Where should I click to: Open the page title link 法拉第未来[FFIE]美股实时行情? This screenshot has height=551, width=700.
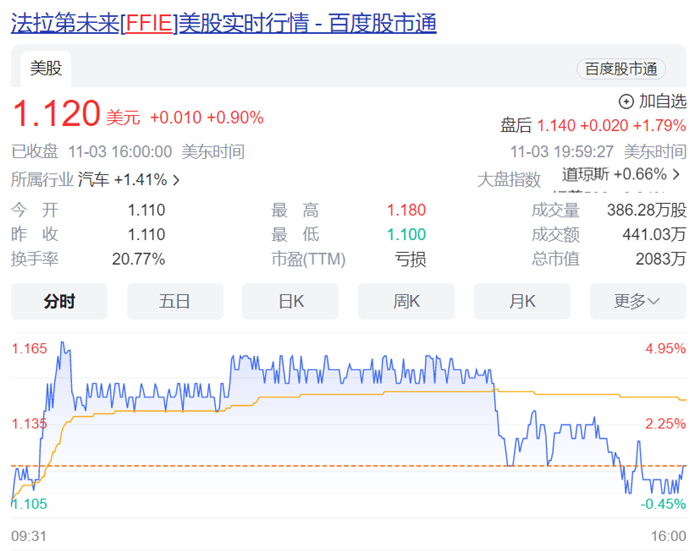click(x=223, y=24)
